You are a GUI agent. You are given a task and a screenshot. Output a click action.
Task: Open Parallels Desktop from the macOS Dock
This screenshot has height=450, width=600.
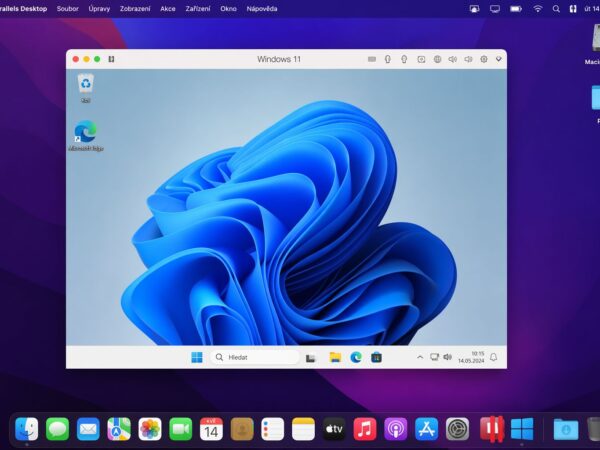(490, 429)
